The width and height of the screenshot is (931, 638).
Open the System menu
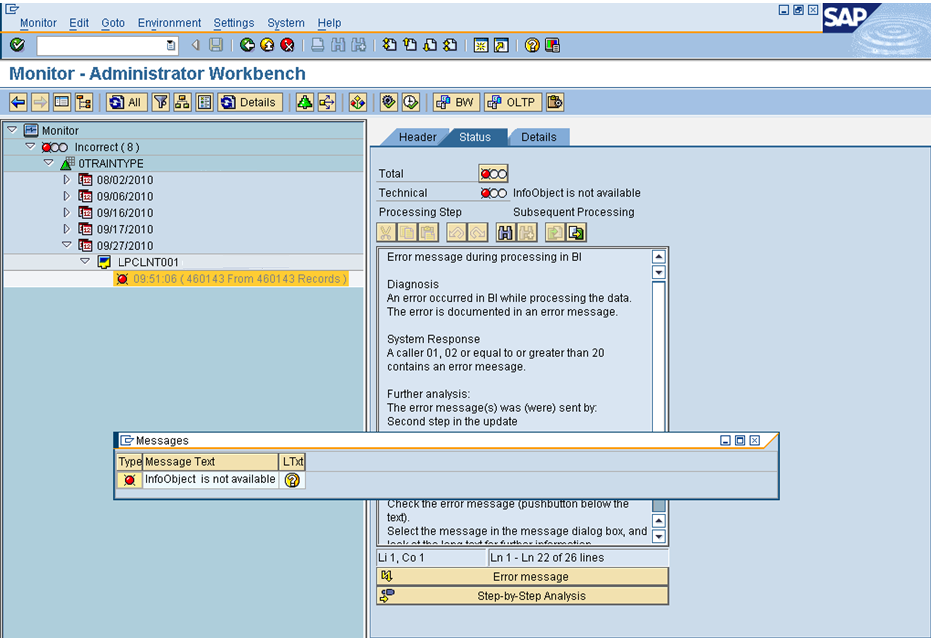286,23
